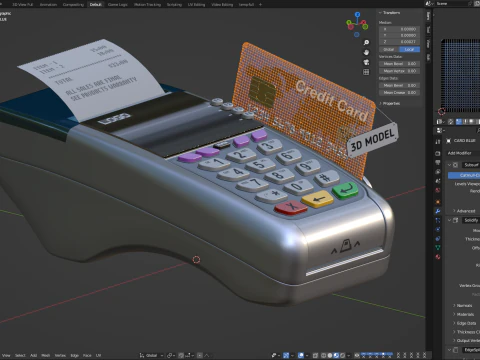The image size is (480, 360).
Task: Click the pan view hand icon
Action: (x=366, y=52)
